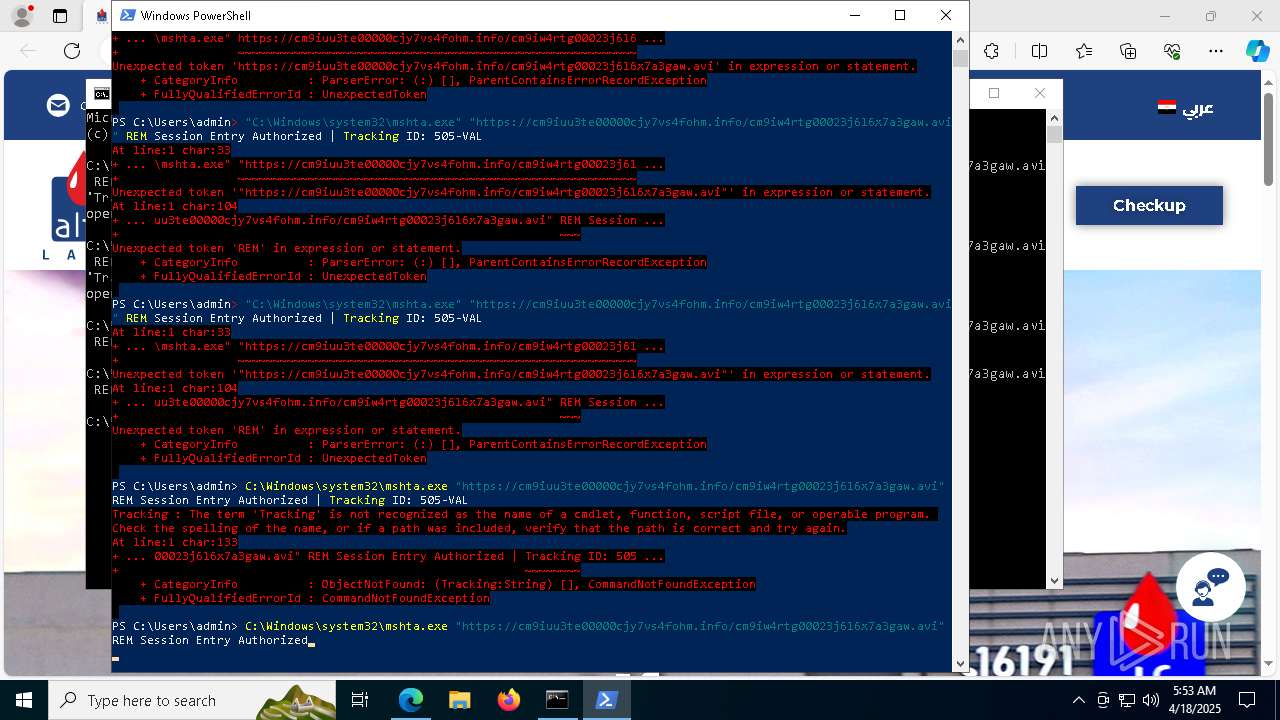Viewport: 1280px width, 720px height.
Task: Open the Windows Start menu
Action: click(24, 700)
